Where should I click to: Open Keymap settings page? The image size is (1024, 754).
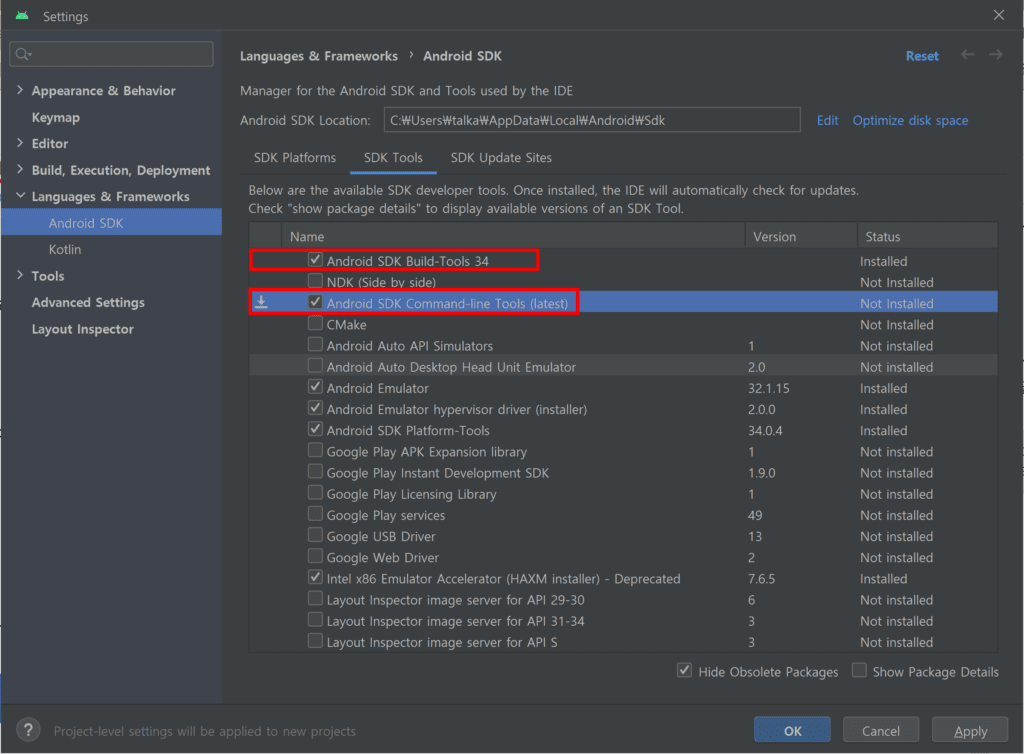56,118
